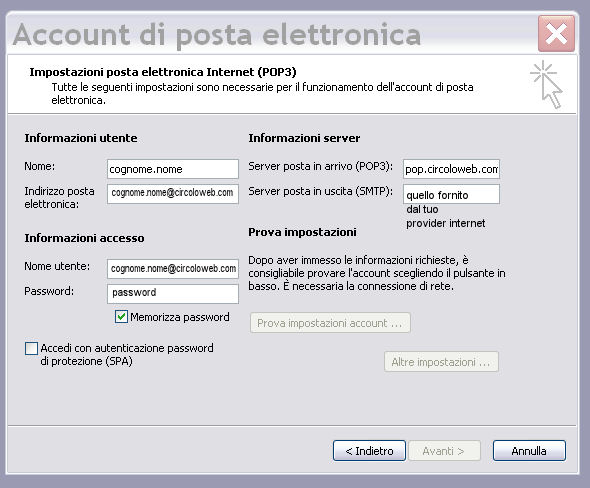Focus the Nome utente text field

[x=173, y=269]
